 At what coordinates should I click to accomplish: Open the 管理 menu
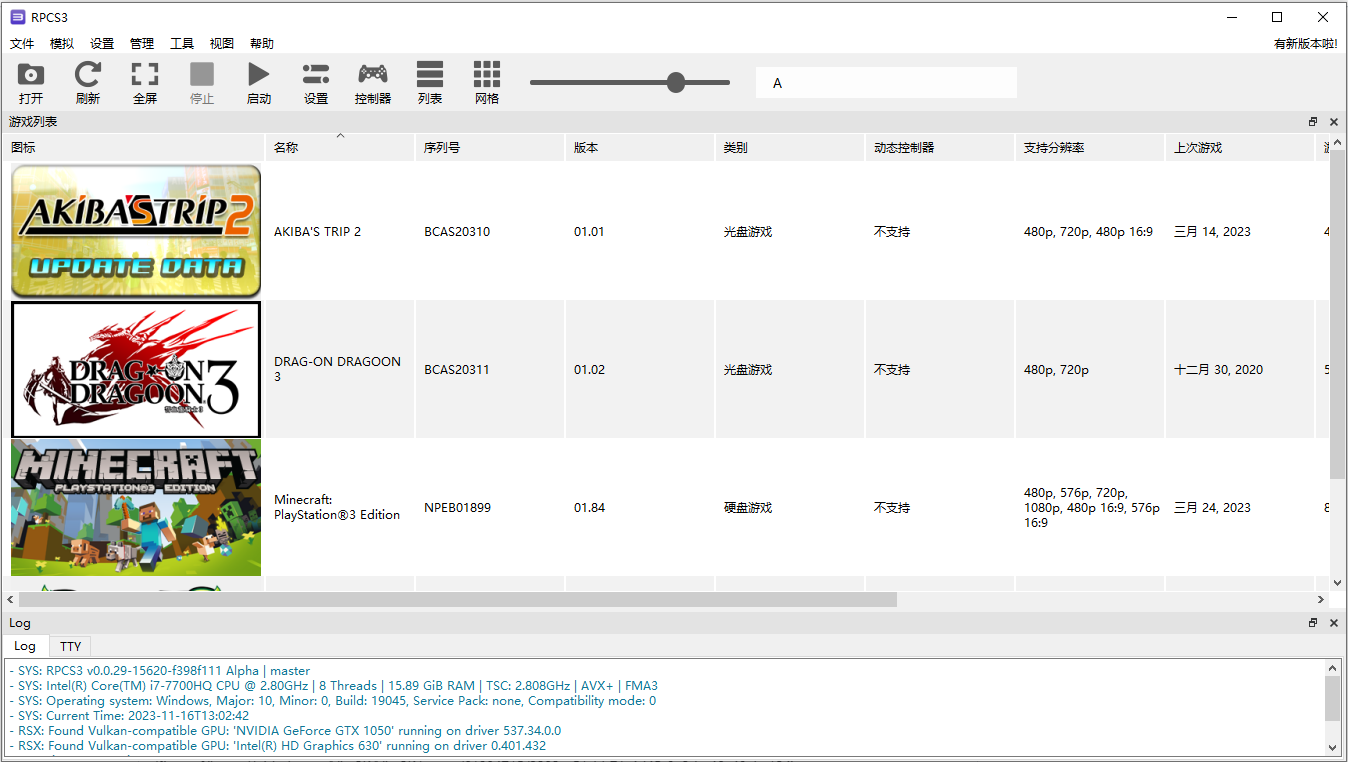142,44
